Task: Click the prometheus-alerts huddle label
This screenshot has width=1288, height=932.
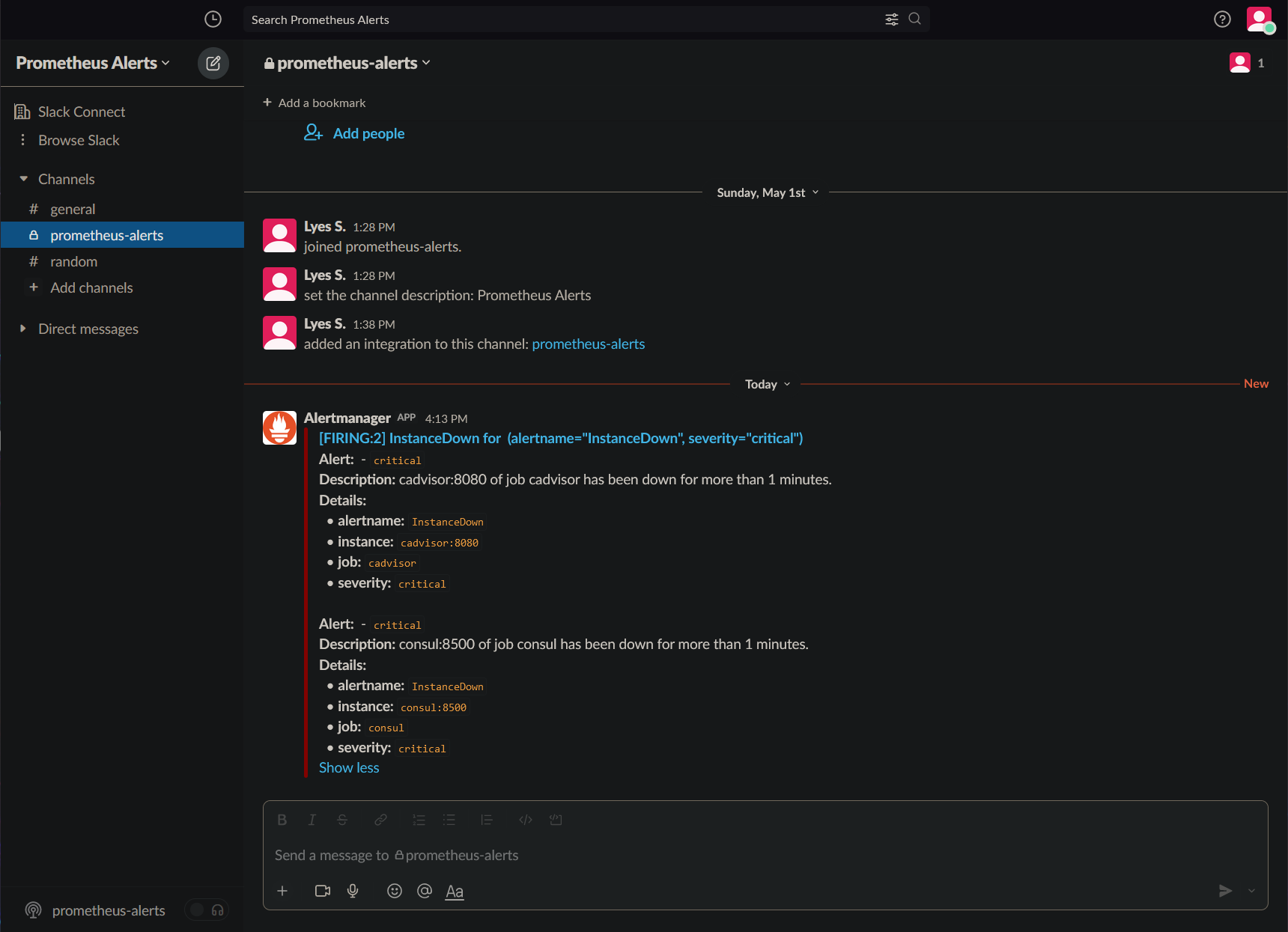Action: pos(109,910)
